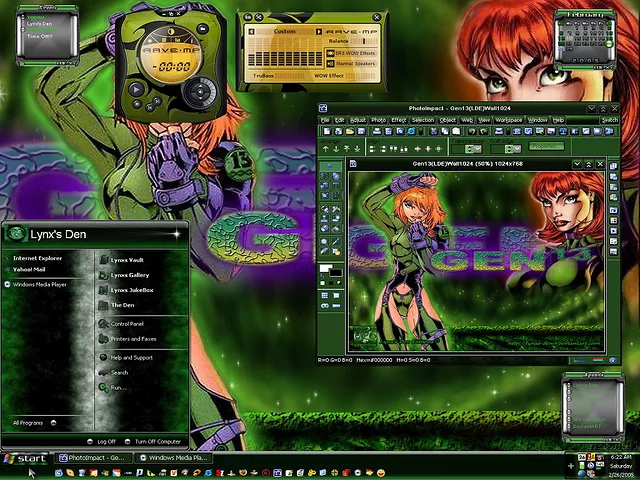
Task: Select the Eyedropper tool in toolbox
Action: pyautogui.click(x=336, y=242)
